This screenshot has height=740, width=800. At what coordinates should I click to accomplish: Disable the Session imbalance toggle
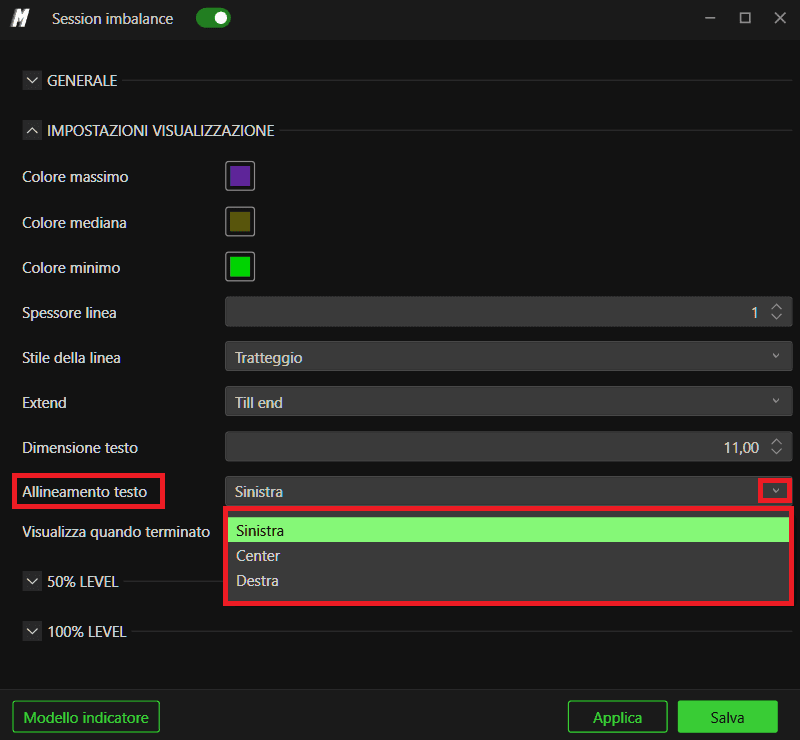point(213,18)
